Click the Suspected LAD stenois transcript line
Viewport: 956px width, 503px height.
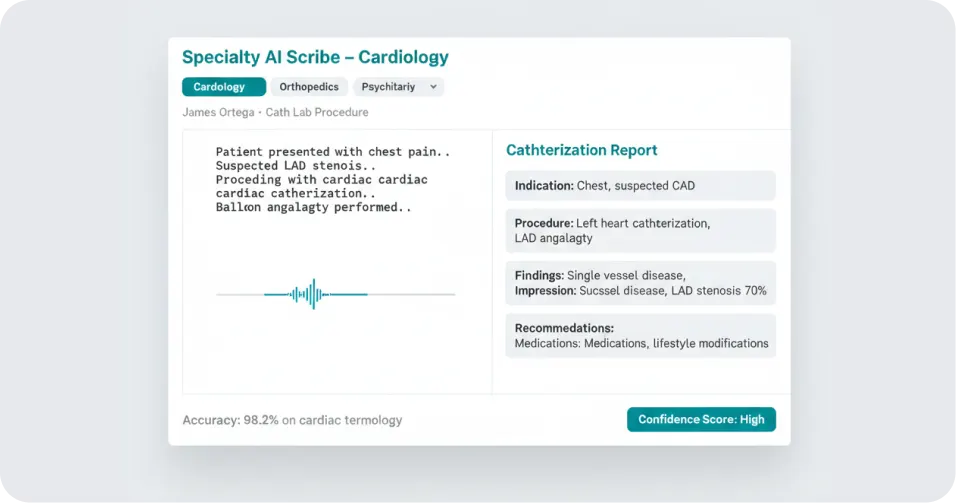(296, 166)
